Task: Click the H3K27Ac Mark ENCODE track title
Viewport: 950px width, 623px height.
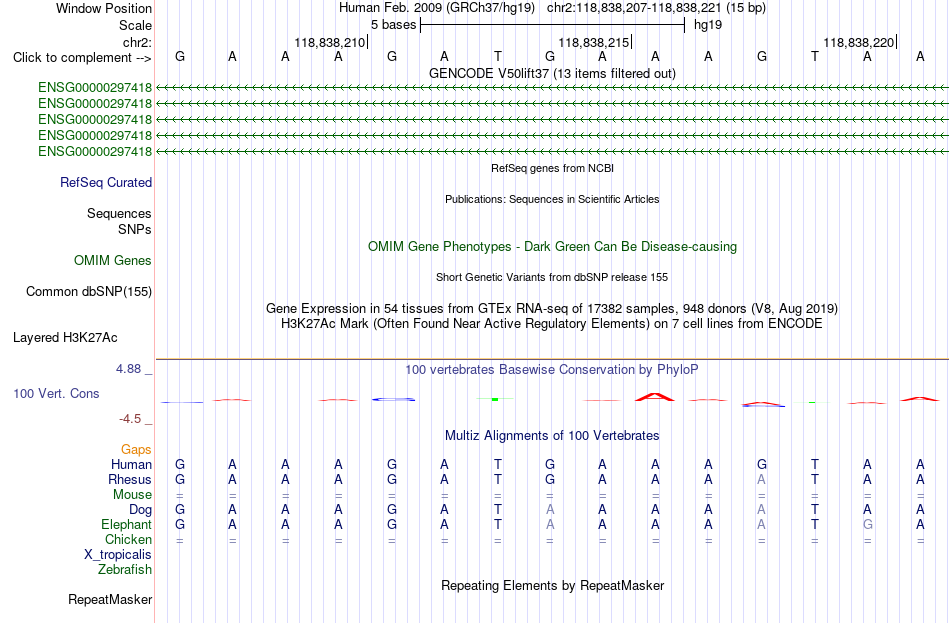Action: coord(552,324)
